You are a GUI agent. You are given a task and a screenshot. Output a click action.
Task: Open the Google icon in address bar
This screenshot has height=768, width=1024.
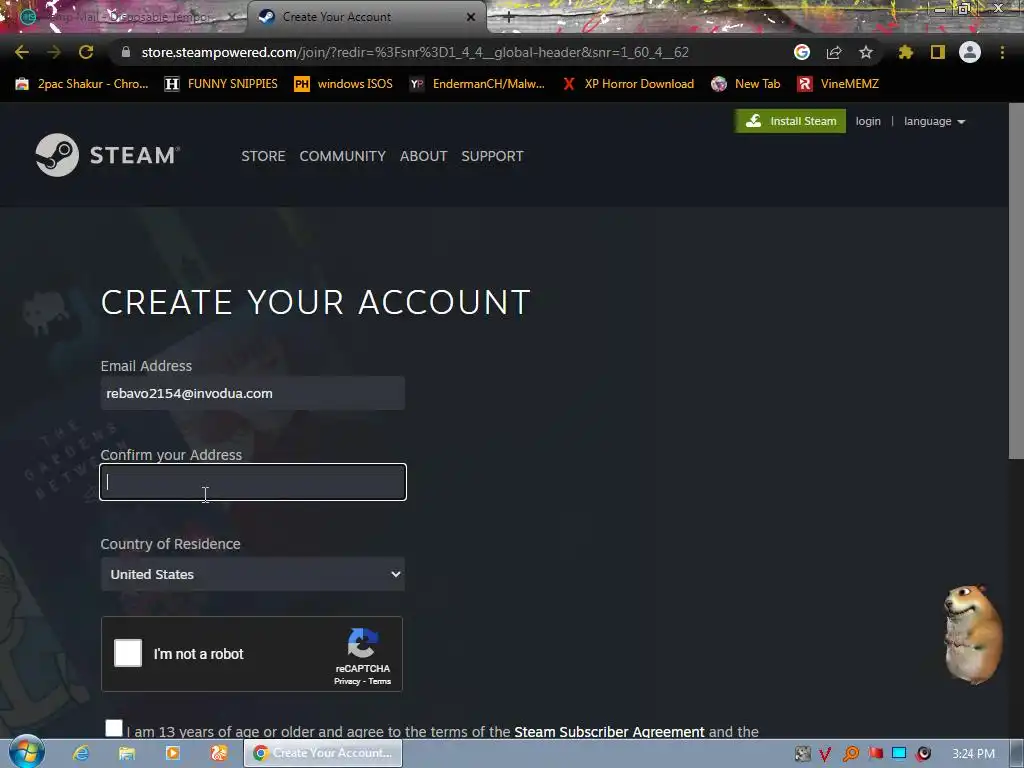802,52
